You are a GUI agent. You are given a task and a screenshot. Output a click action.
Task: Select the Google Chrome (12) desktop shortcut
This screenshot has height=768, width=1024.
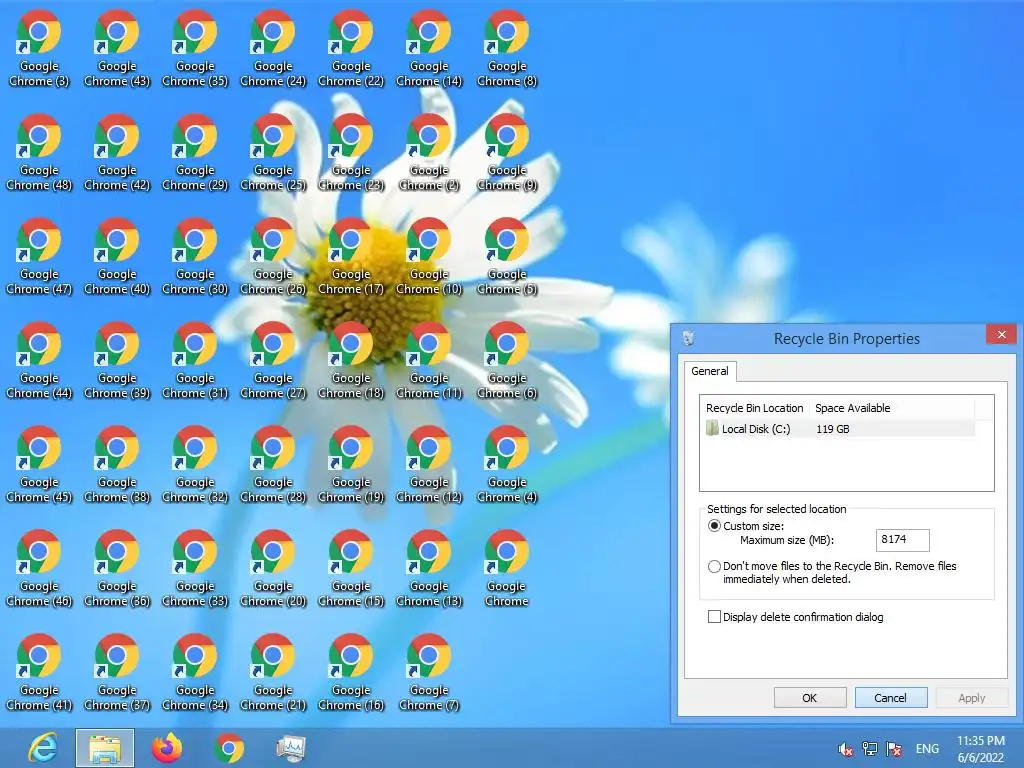click(x=428, y=464)
